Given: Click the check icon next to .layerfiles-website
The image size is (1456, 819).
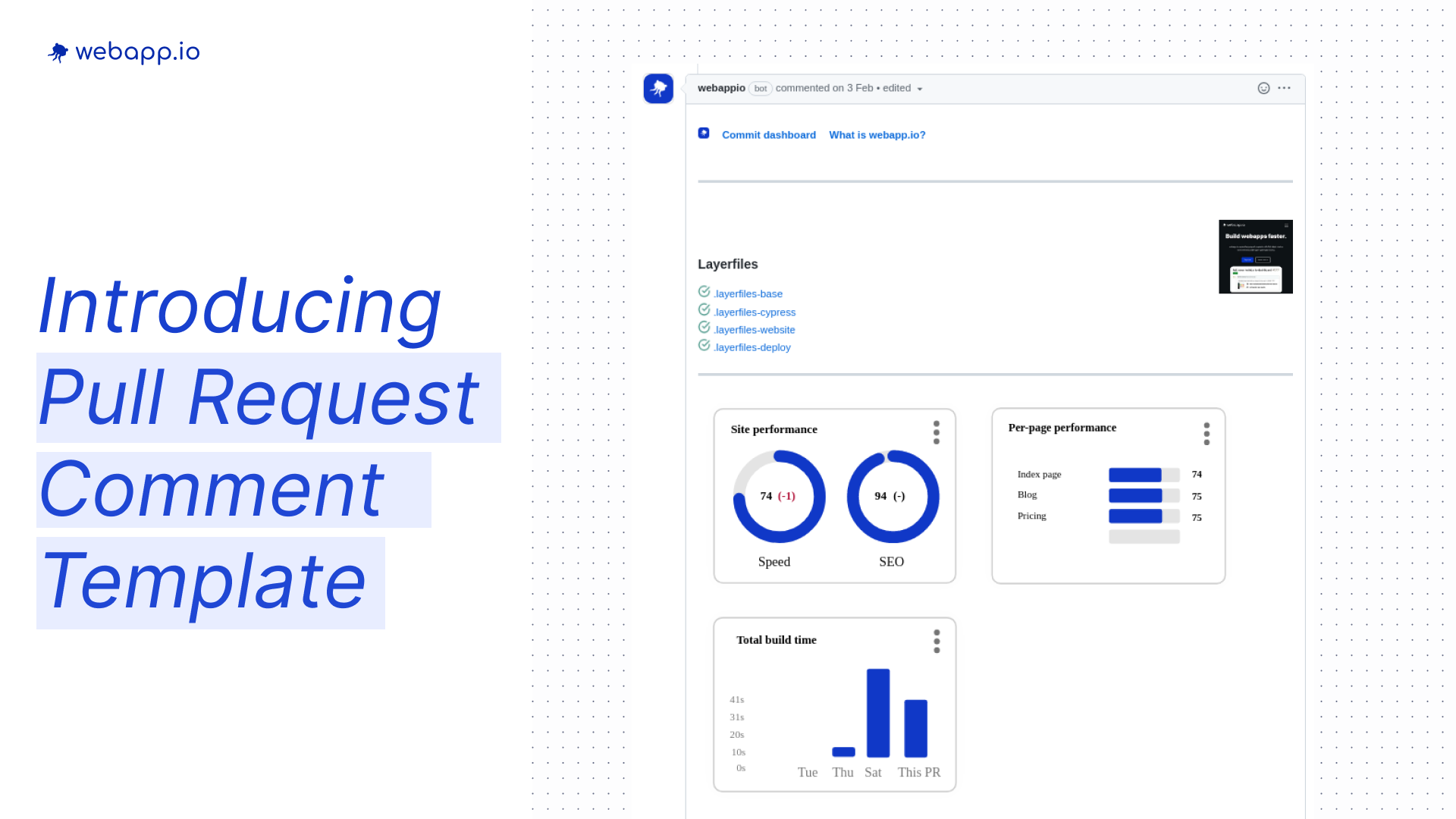Looking at the screenshot, I should coord(704,328).
